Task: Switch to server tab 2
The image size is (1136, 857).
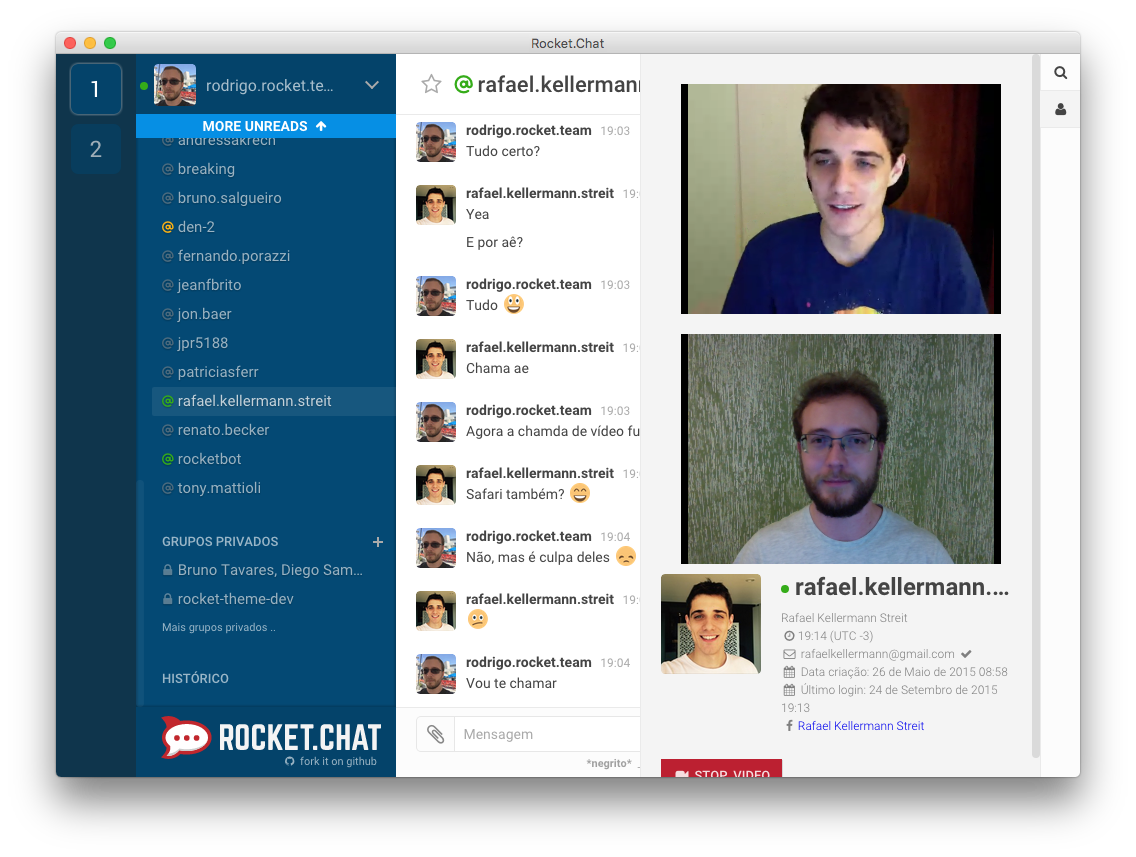Action: (96, 149)
